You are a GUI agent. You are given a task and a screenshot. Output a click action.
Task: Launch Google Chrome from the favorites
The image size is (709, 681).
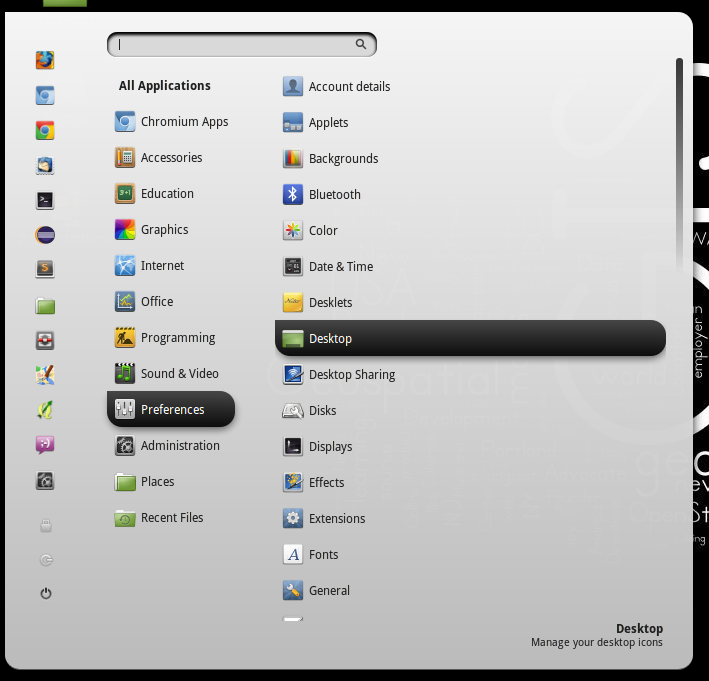coord(45,130)
